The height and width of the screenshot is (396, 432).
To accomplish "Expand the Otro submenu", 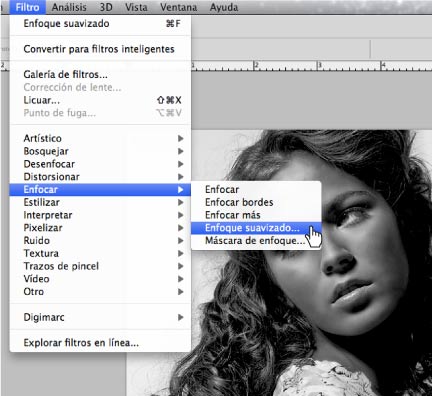I will [x=100, y=292].
